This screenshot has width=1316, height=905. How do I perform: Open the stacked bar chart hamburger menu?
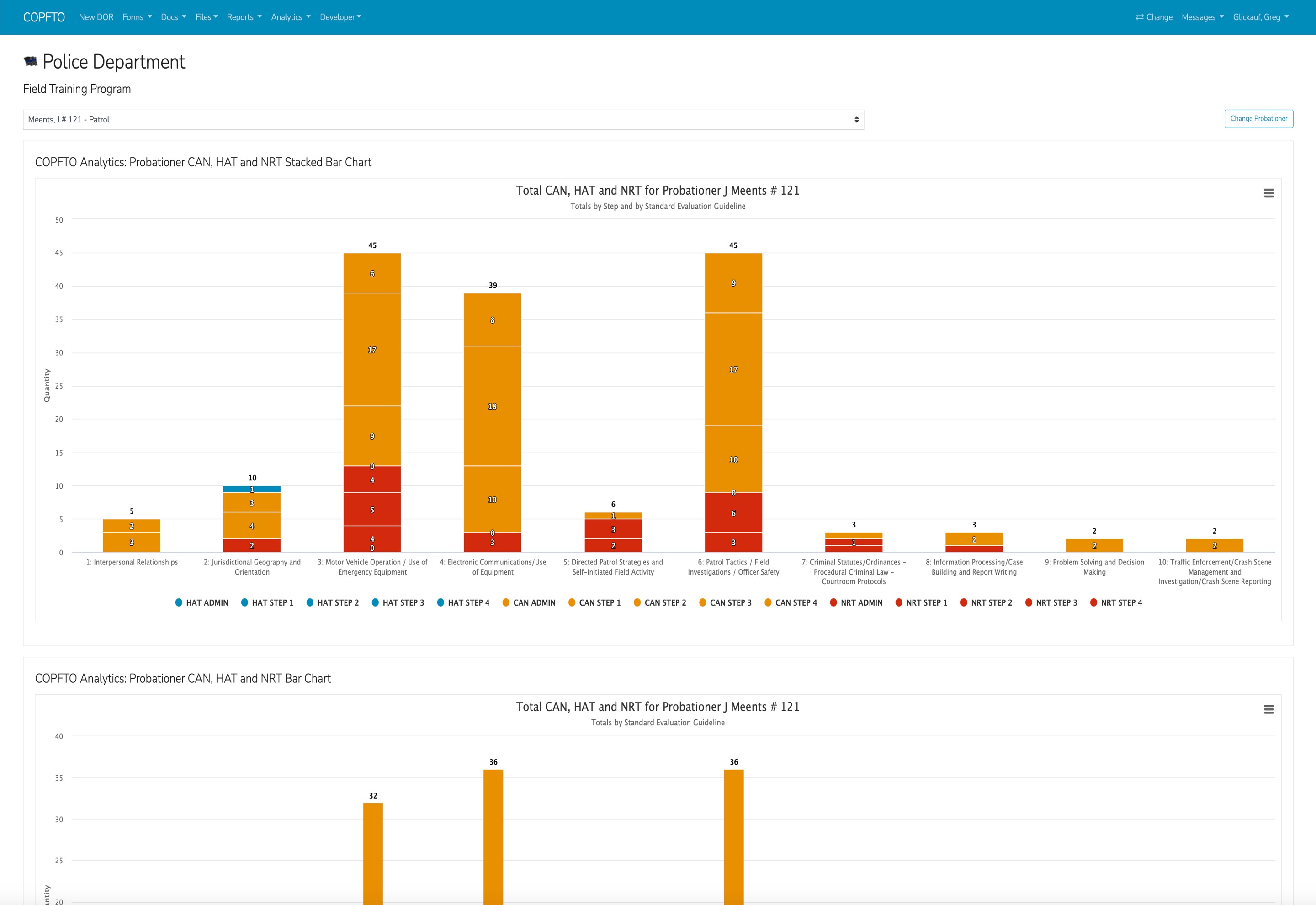1268,193
